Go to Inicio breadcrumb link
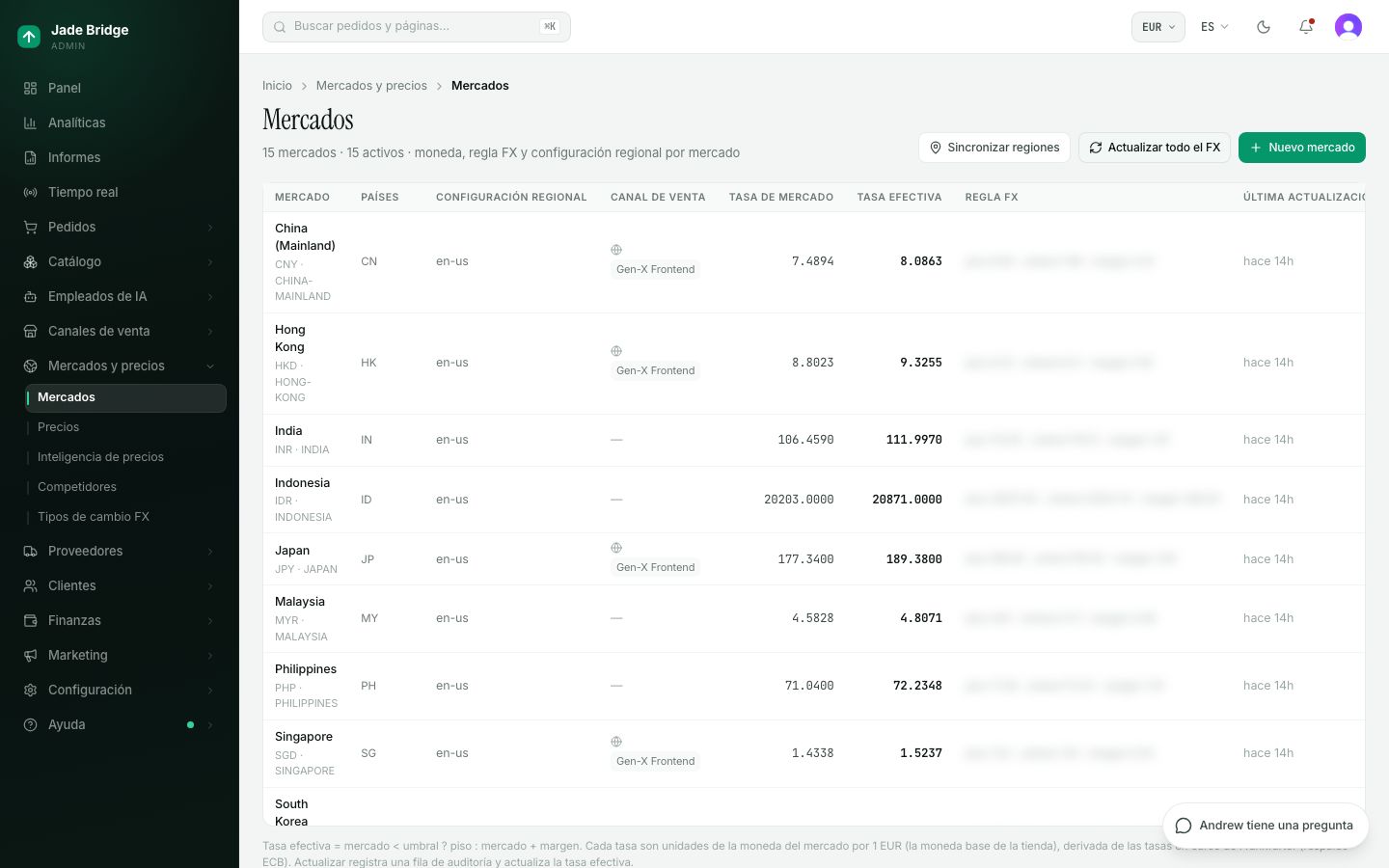 point(277,86)
